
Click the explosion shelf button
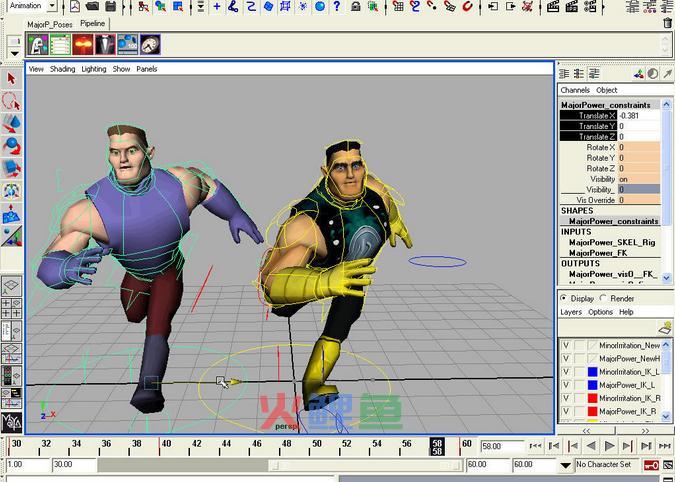(x=83, y=44)
